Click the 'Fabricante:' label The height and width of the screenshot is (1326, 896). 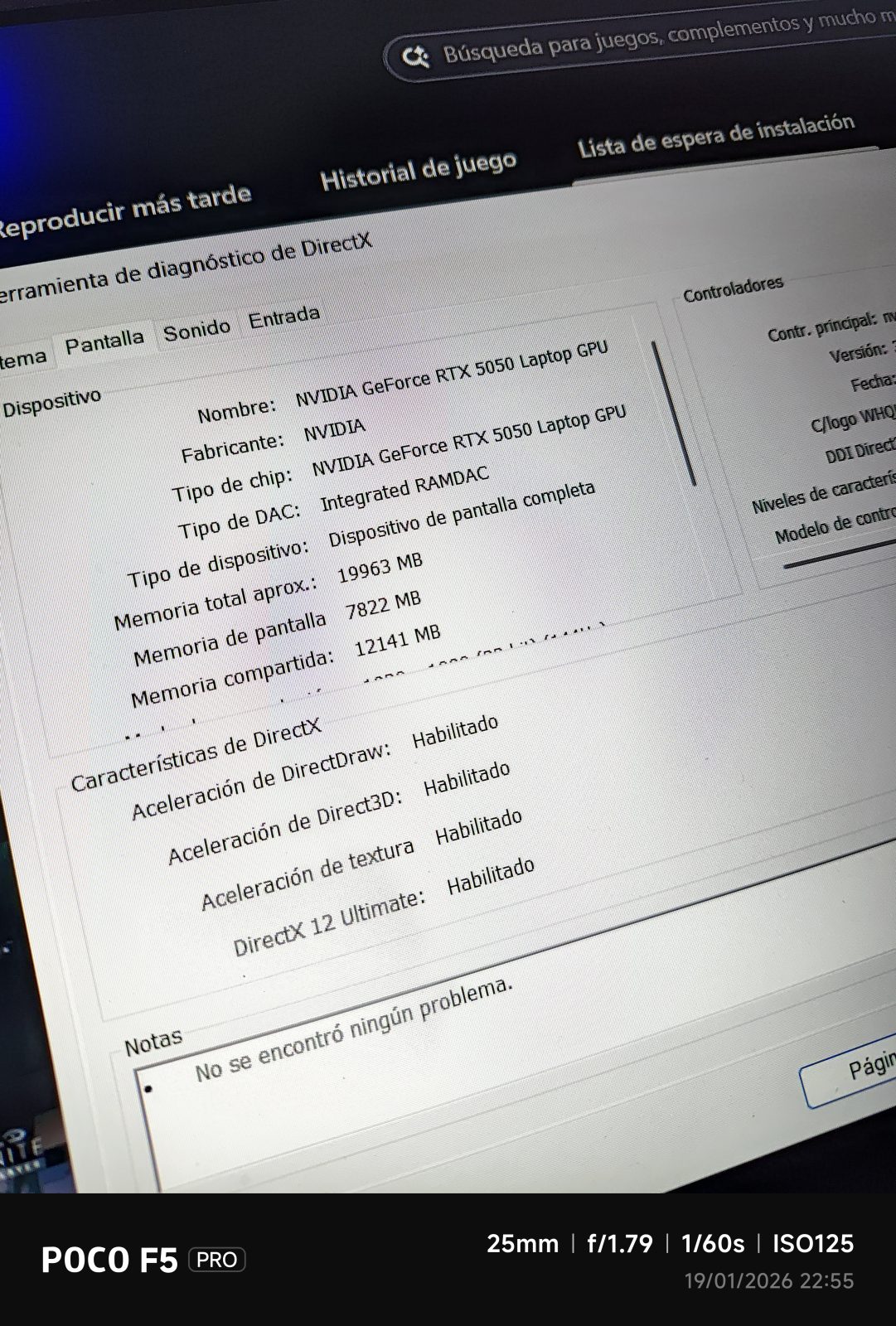(232, 448)
